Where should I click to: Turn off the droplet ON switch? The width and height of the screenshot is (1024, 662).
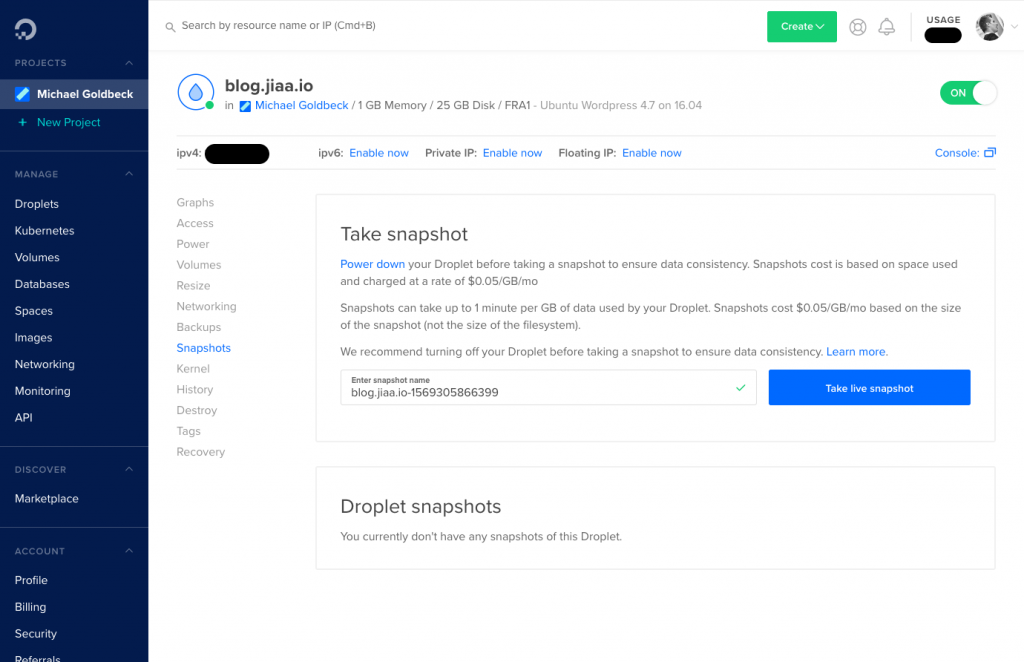tap(968, 93)
